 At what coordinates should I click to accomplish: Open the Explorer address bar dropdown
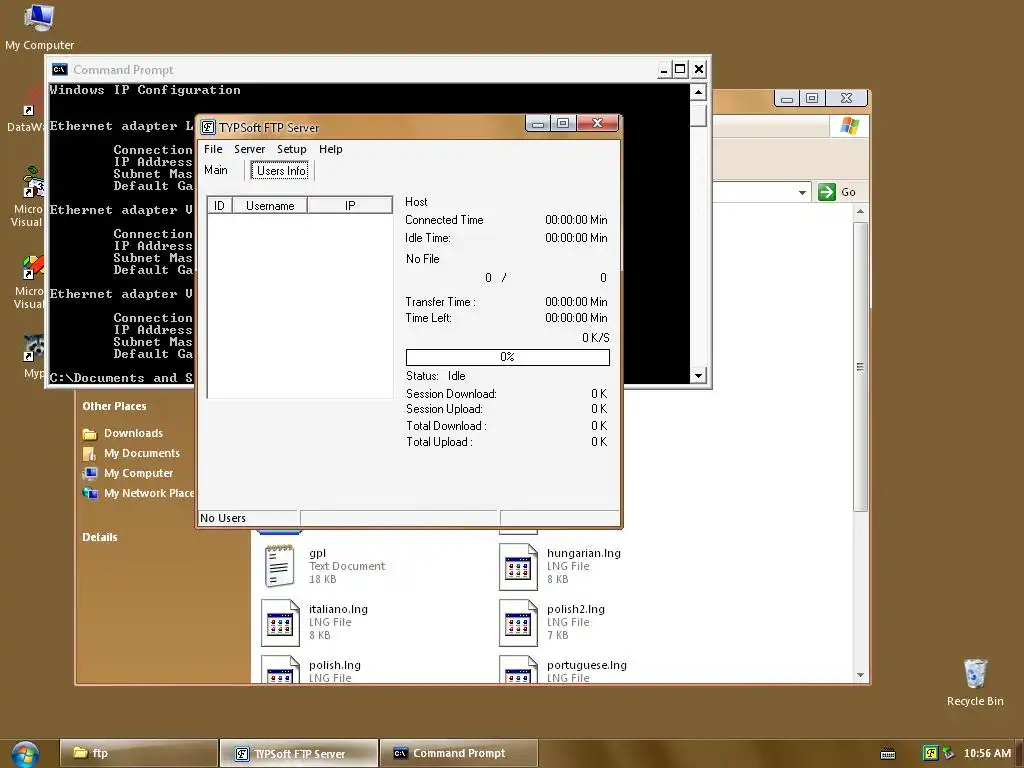(x=802, y=192)
